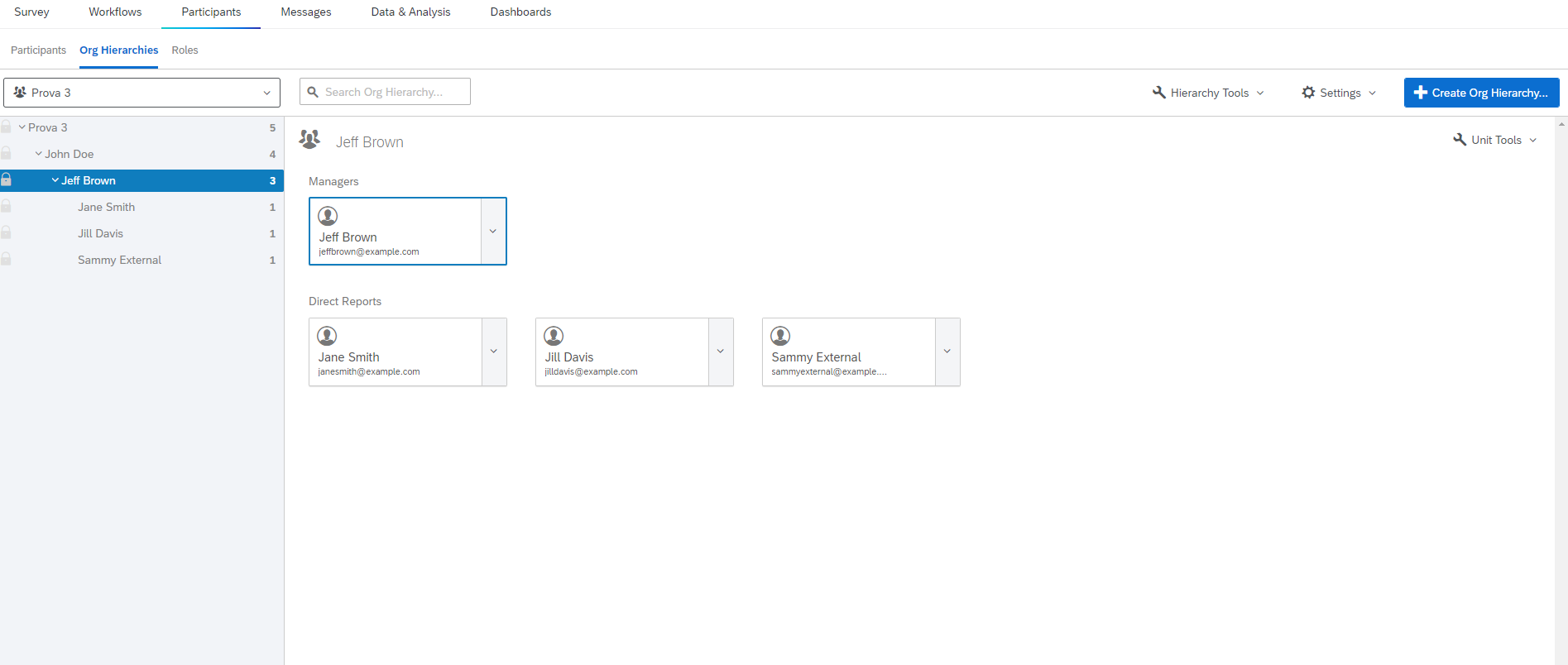
Task: Click Jeff Brown name in manager card
Action: [x=348, y=237]
